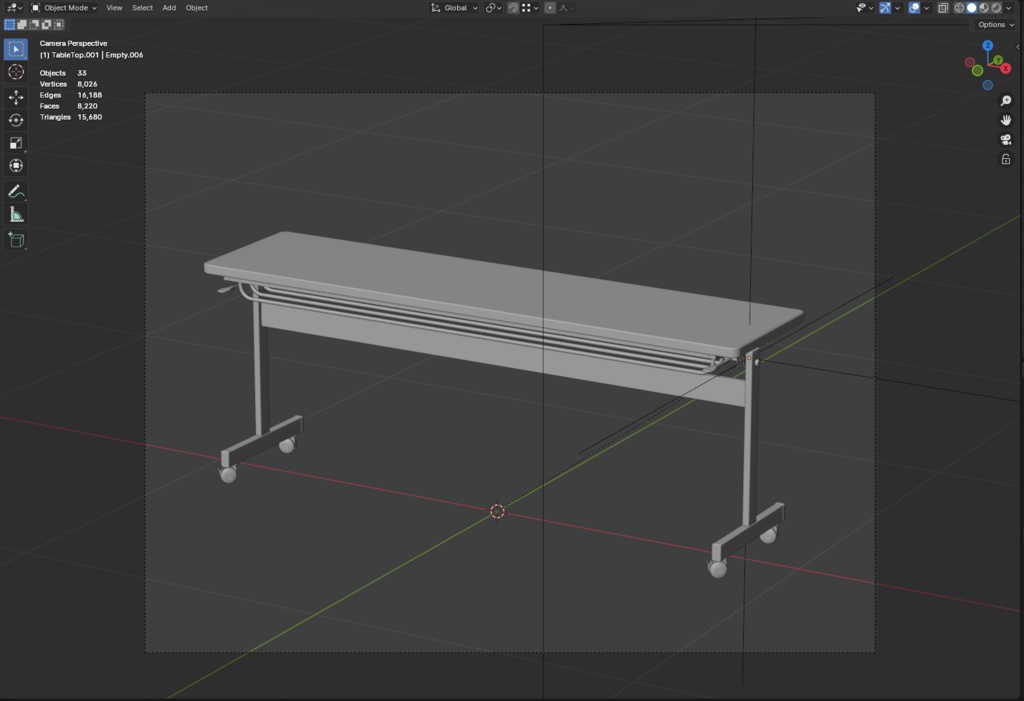This screenshot has width=1024, height=701.
Task: Click the green negative Y axis gizmo circle
Action: 978,71
